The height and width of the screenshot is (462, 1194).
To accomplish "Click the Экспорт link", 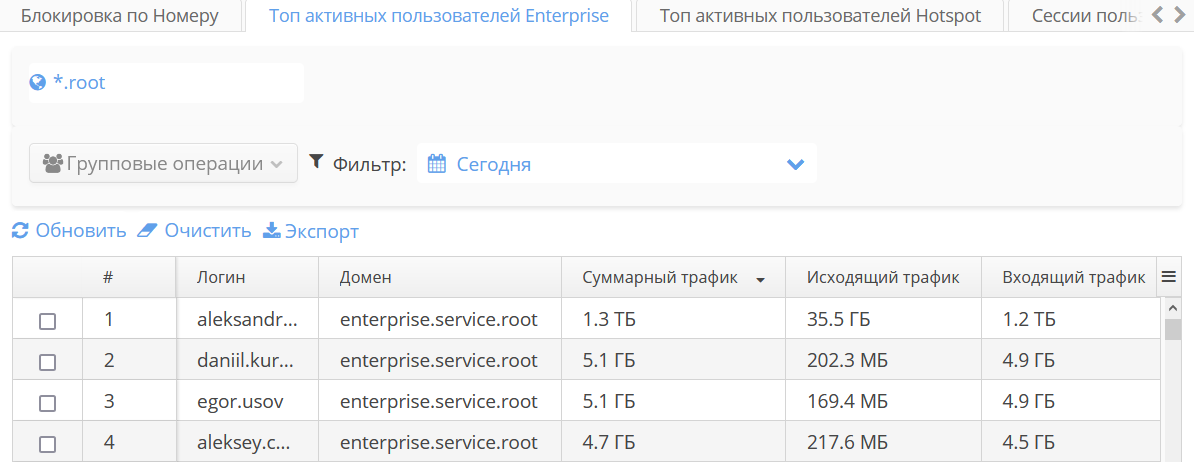I will pos(321,231).
